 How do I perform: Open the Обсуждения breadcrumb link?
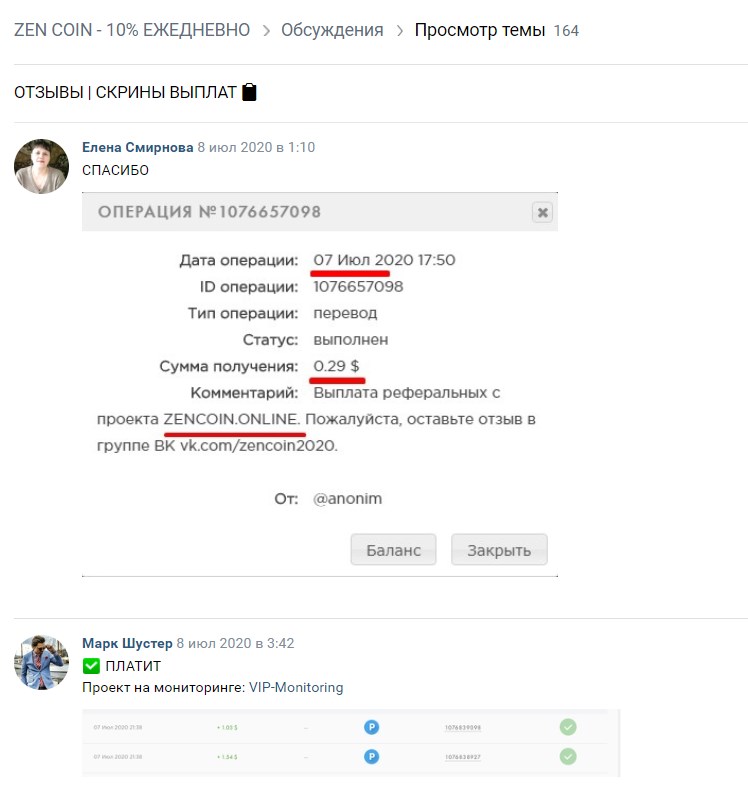pos(332,30)
